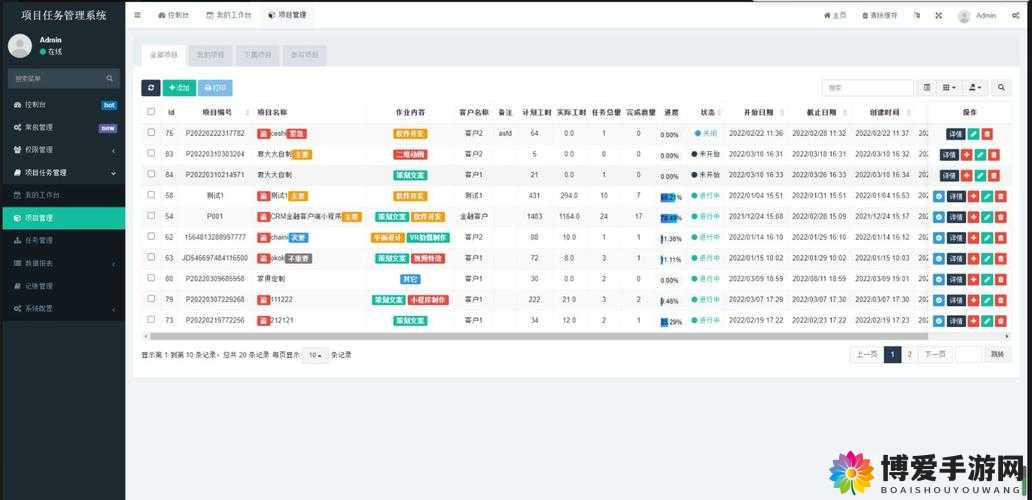Open the share settings icon at far top-right
1032x500 pixels.
(1016, 15)
